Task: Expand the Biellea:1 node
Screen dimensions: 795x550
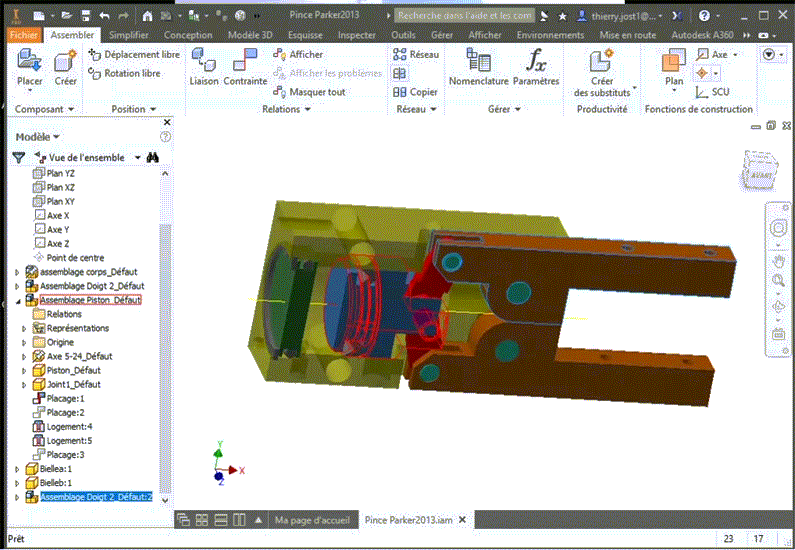Action: [x=17, y=469]
